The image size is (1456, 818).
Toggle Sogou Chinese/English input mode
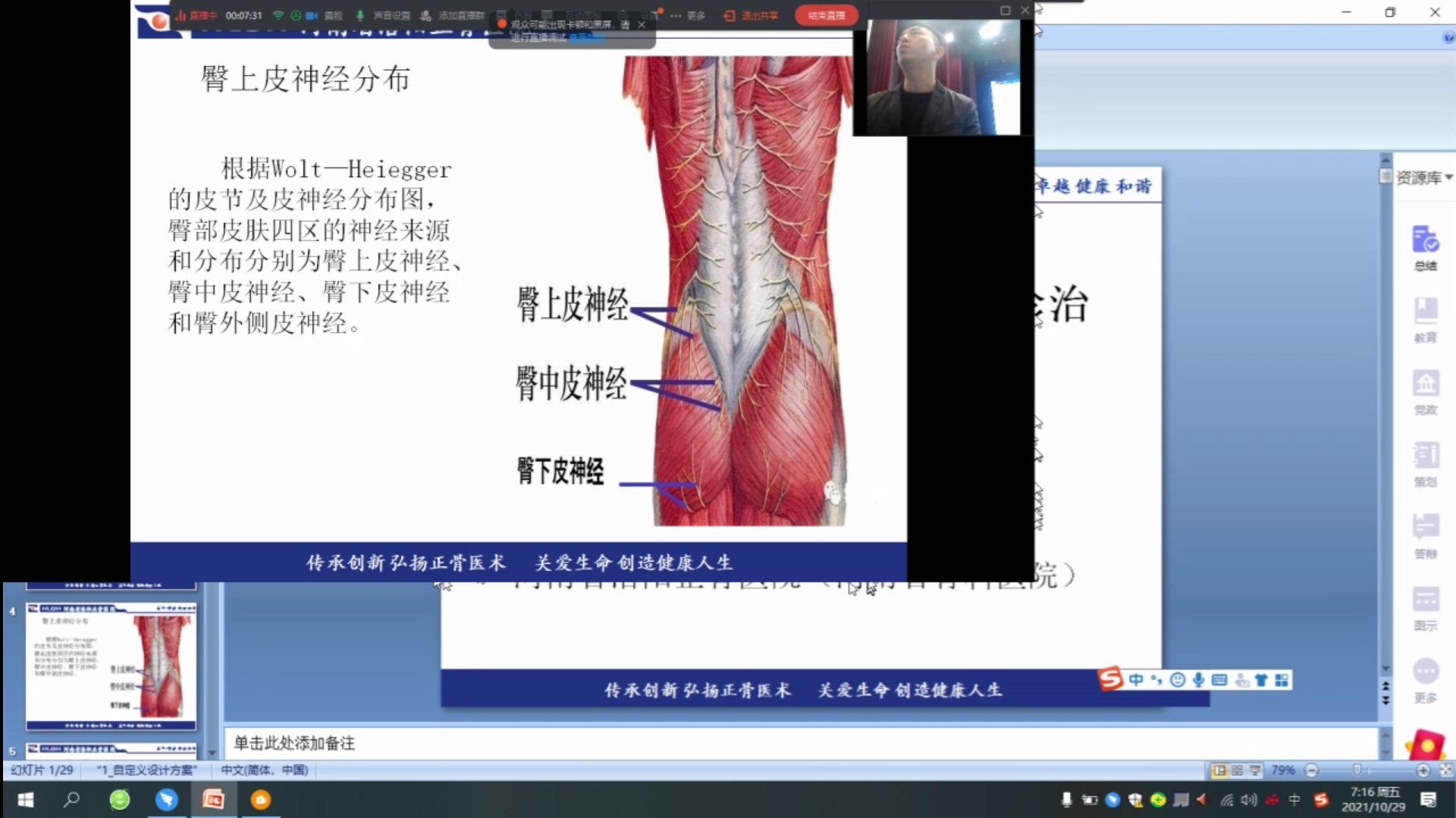click(1135, 680)
